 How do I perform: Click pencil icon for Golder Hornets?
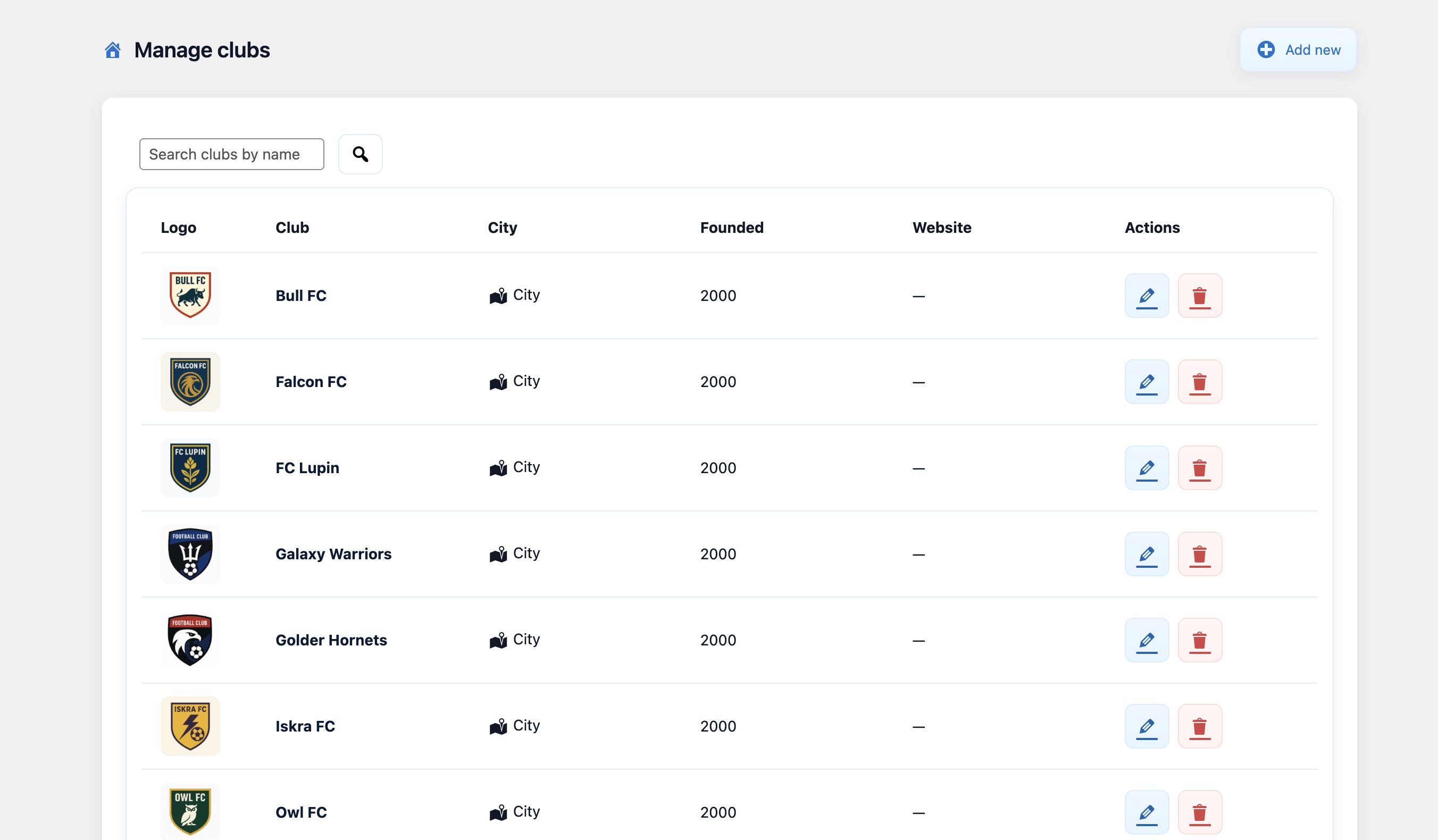1147,640
